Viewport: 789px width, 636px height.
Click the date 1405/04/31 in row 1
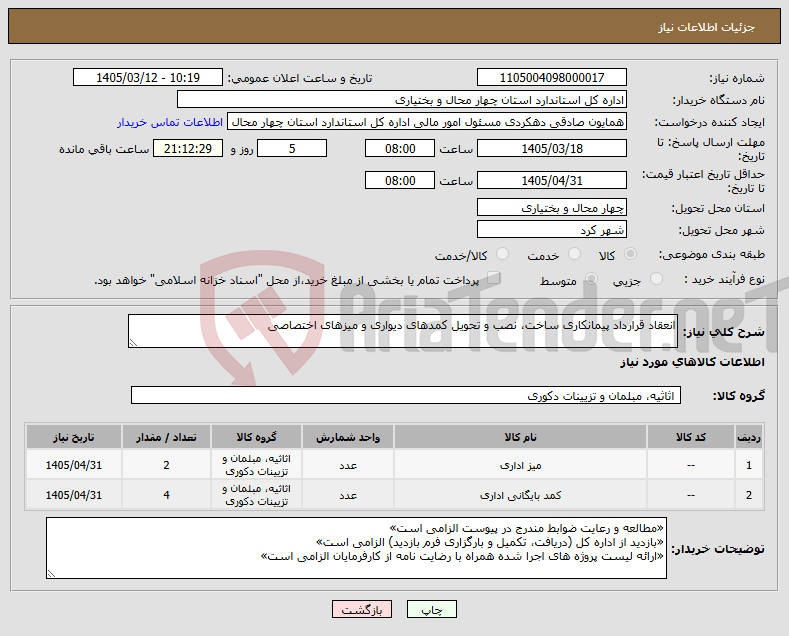73,465
